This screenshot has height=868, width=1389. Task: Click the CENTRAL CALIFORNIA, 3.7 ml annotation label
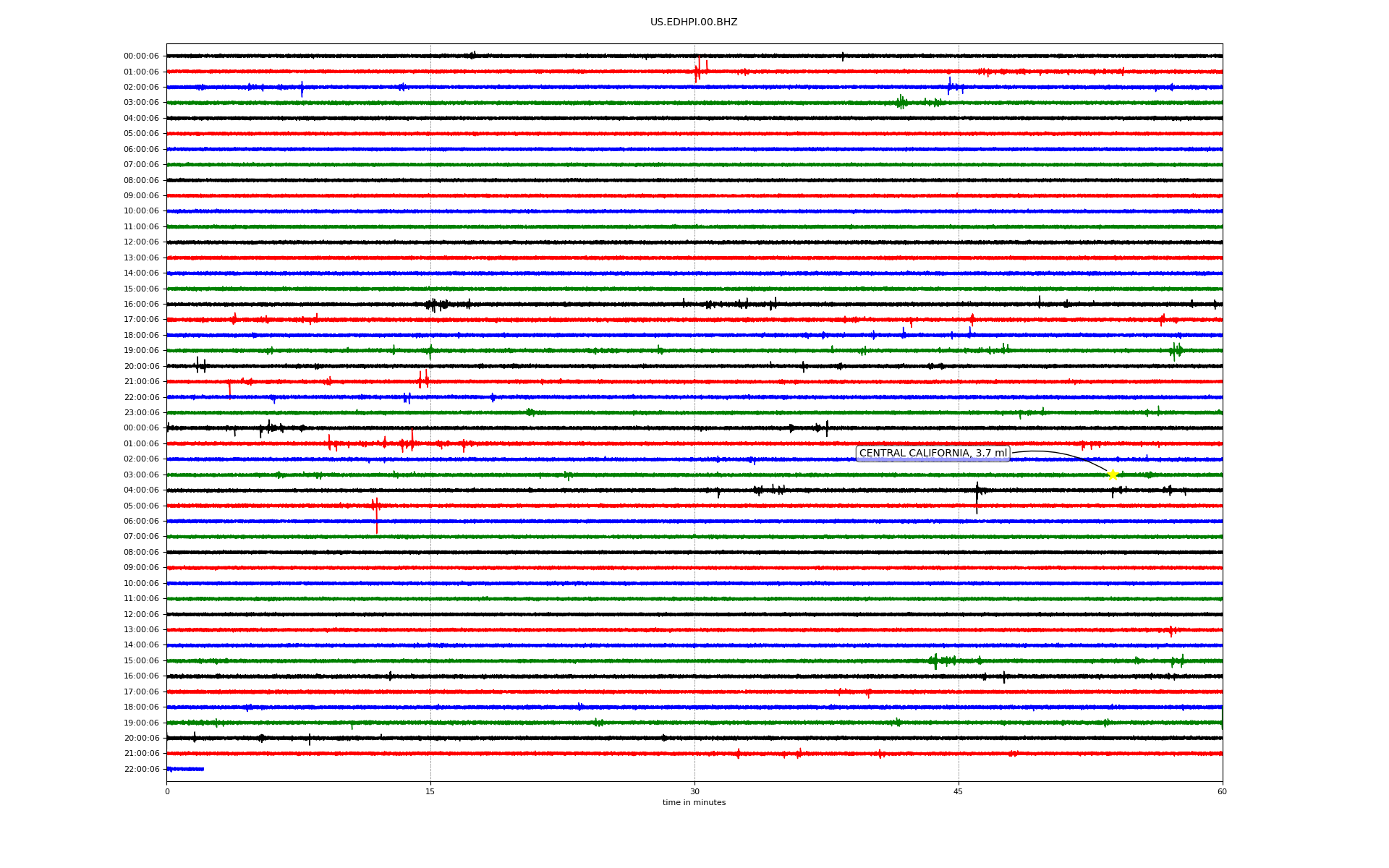pyautogui.click(x=933, y=454)
